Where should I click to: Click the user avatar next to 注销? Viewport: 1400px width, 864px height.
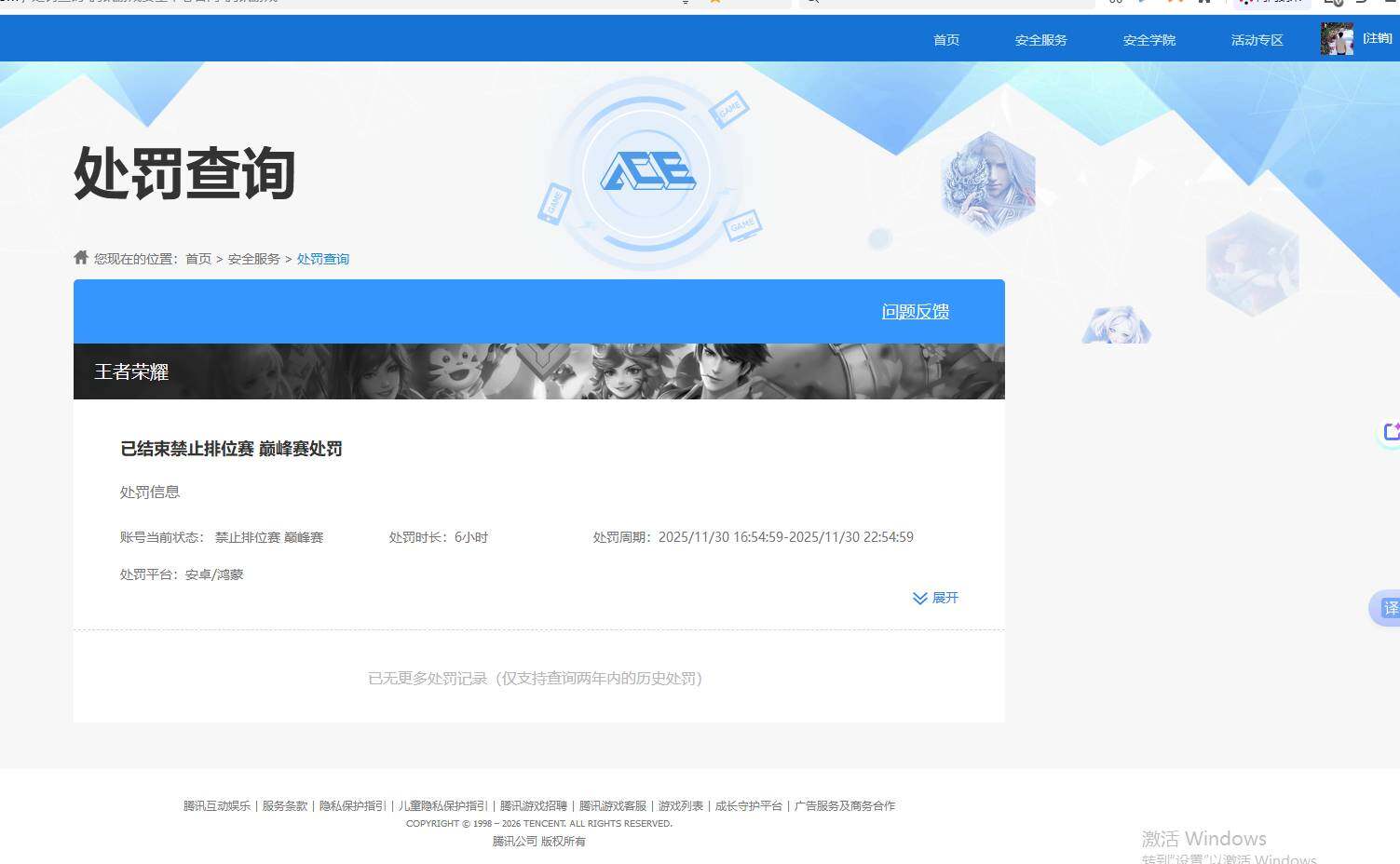tap(1337, 38)
